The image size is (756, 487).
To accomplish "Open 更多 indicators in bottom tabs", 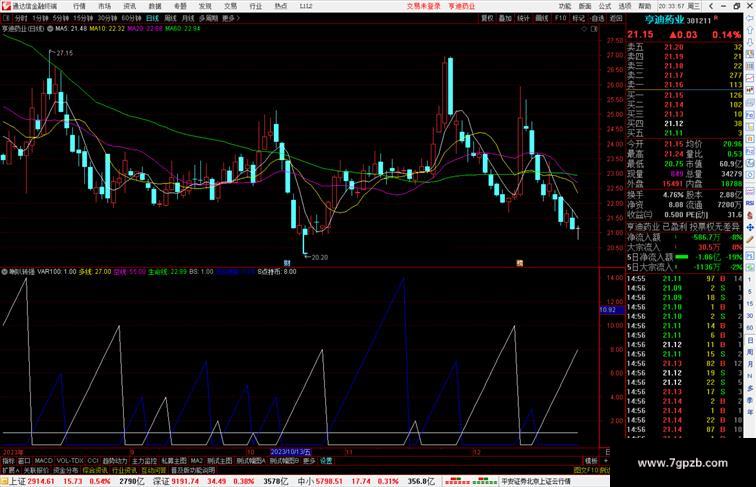I will pos(309,461).
